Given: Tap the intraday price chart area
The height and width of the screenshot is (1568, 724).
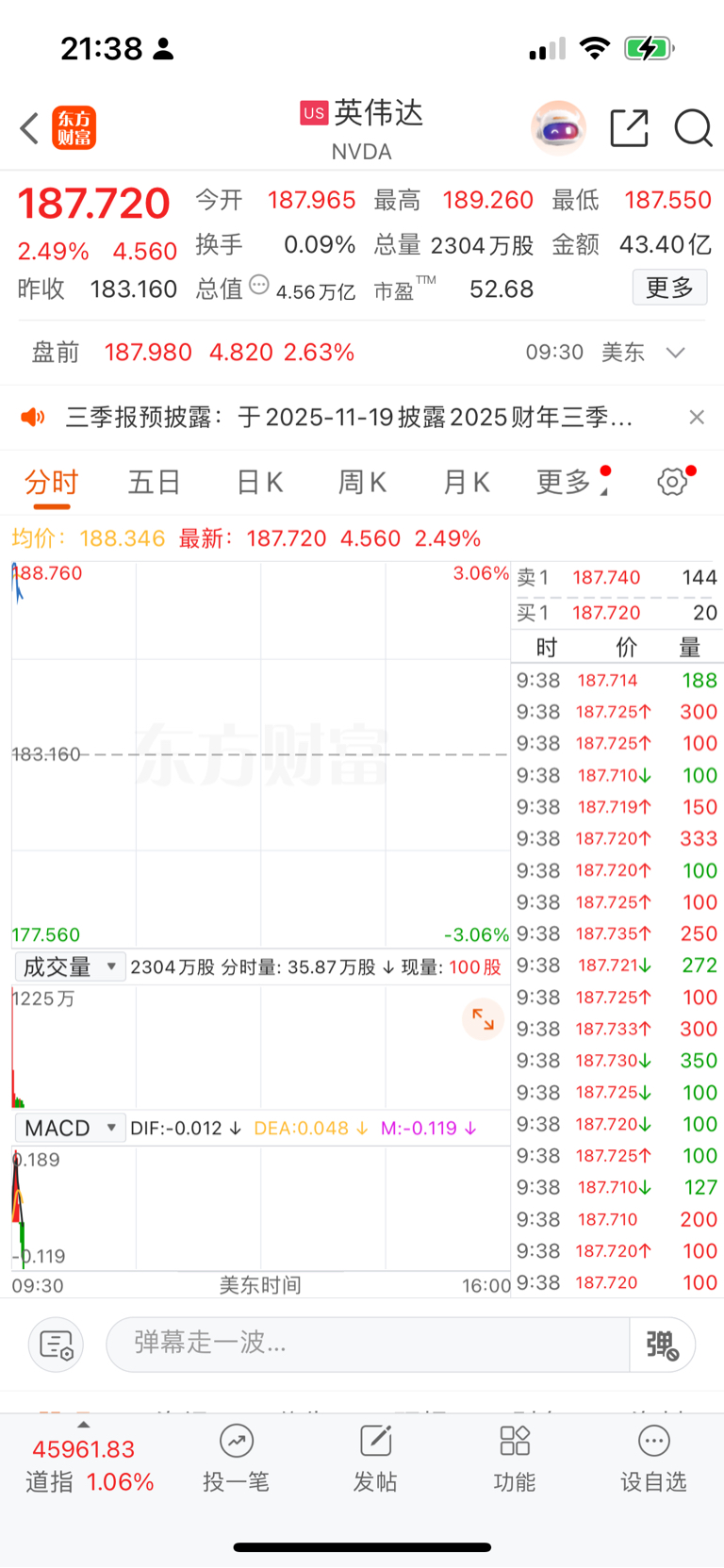Looking at the screenshot, I should coord(260,754).
